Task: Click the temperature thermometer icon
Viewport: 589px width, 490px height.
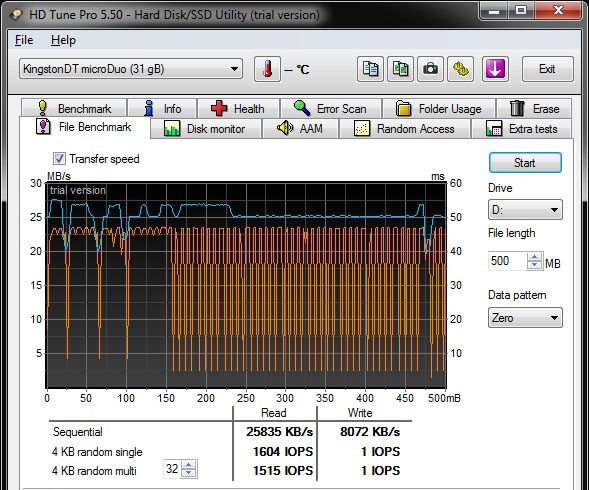Action: (267, 69)
